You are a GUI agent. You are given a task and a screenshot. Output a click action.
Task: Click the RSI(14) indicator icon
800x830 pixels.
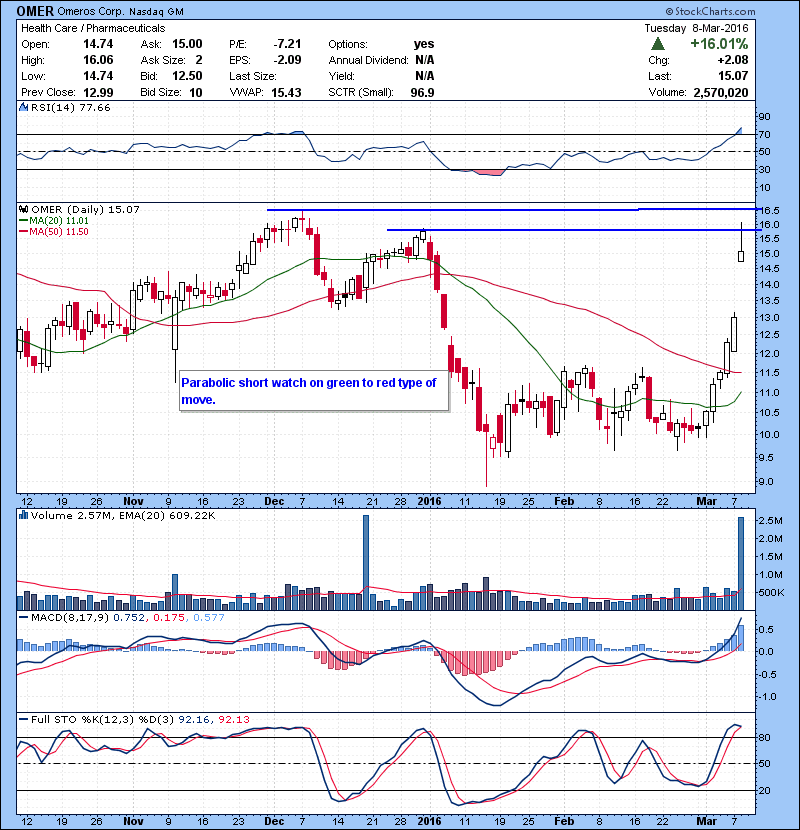coord(23,107)
